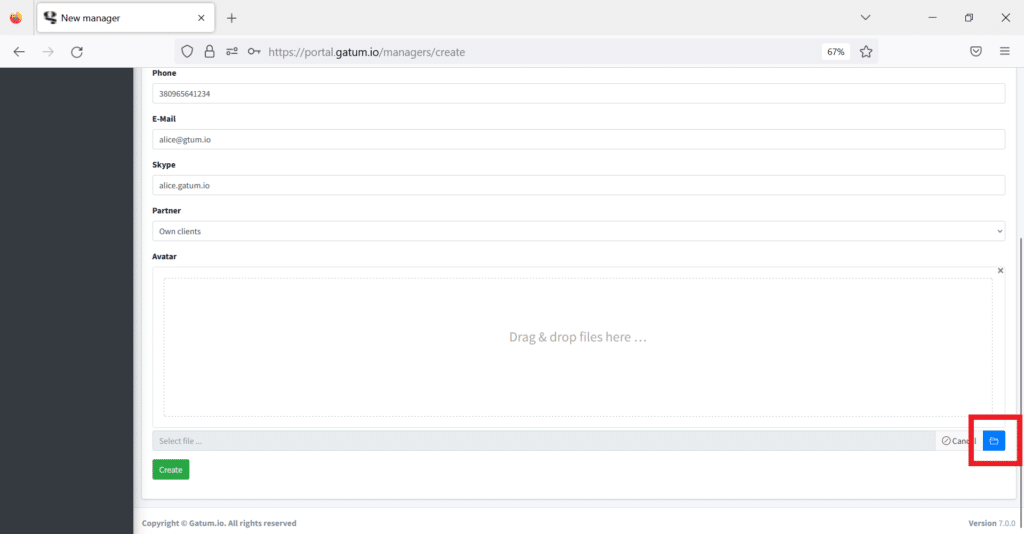Bookmark this page with the star icon
1024x534 pixels.
(866, 52)
